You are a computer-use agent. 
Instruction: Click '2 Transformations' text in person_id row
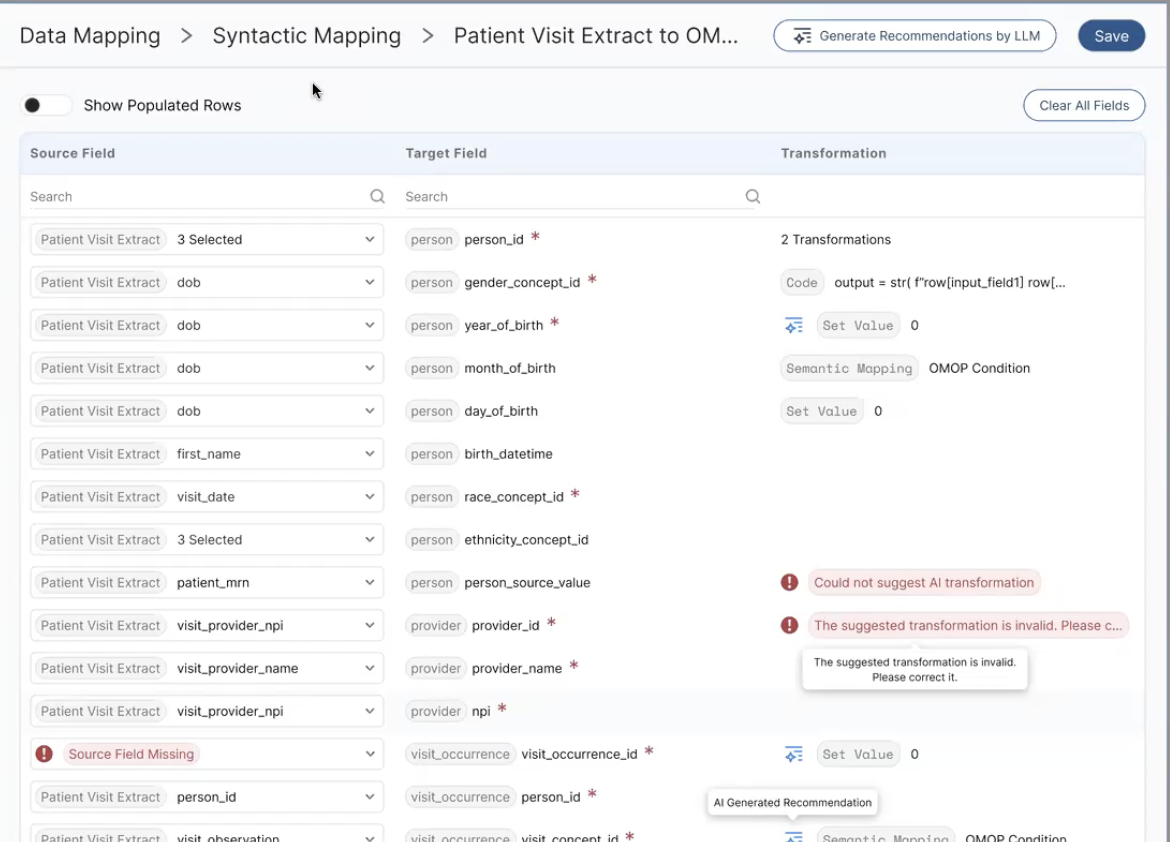(836, 240)
